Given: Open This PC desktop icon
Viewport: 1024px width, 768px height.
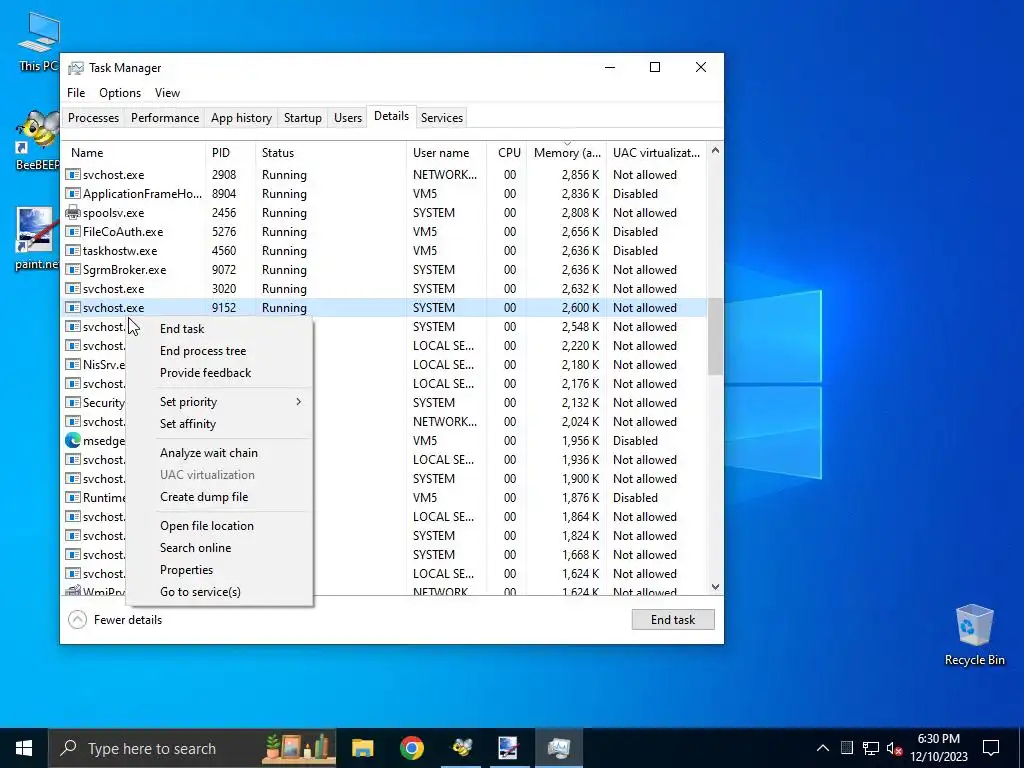Looking at the screenshot, I should point(39,41).
